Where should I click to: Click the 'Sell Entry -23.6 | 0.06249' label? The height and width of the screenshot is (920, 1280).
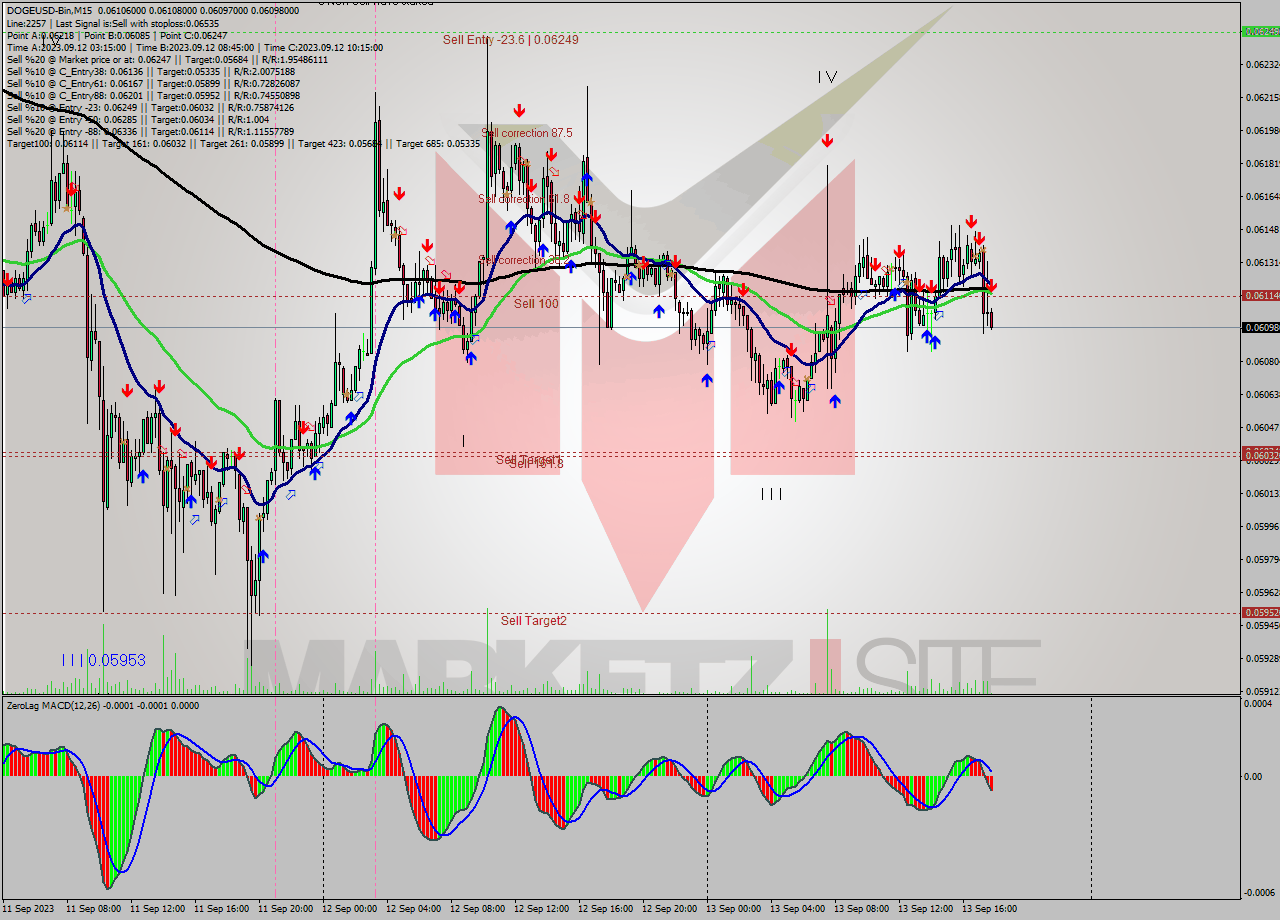[x=510, y=40]
